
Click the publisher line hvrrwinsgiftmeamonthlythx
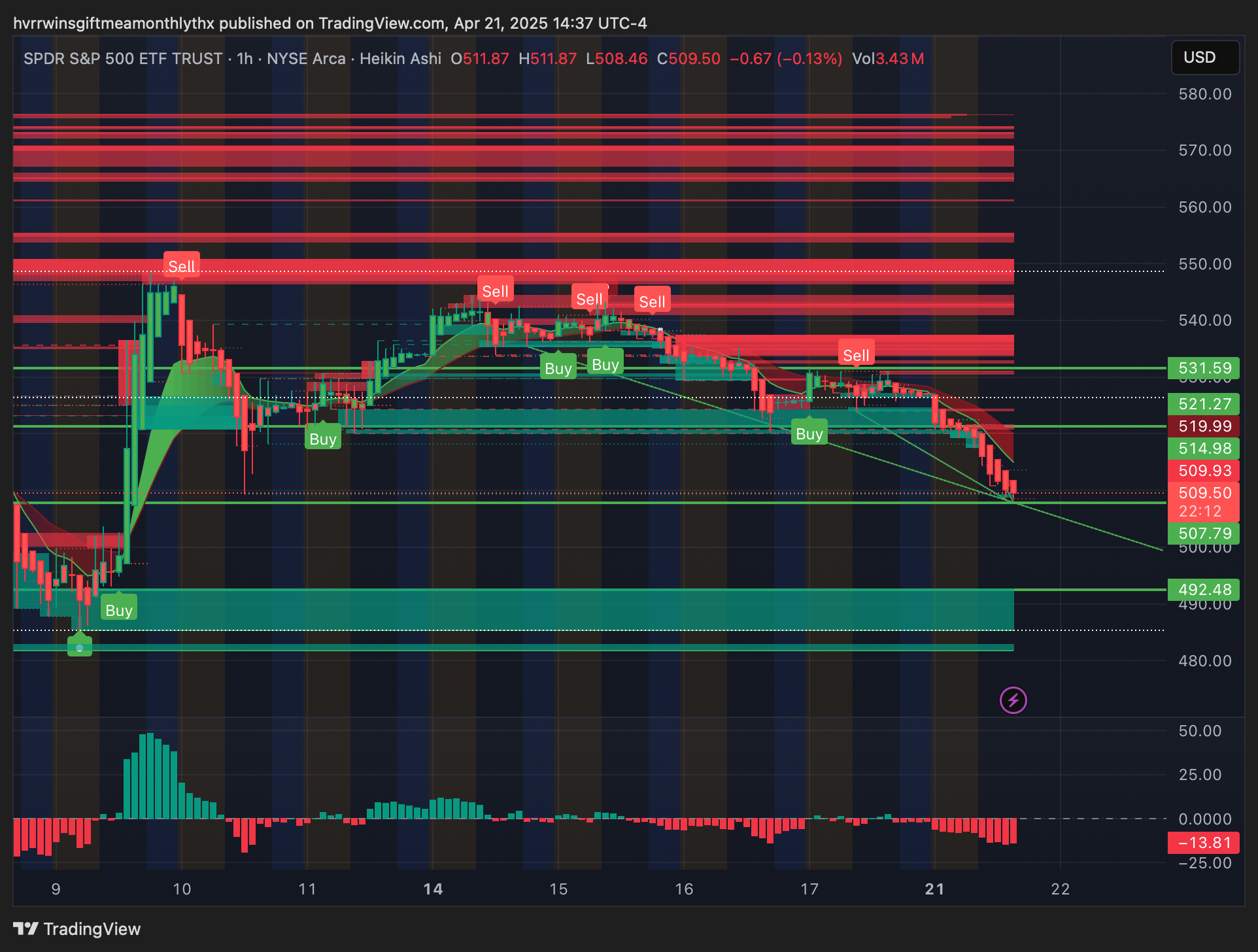[x=330, y=24]
